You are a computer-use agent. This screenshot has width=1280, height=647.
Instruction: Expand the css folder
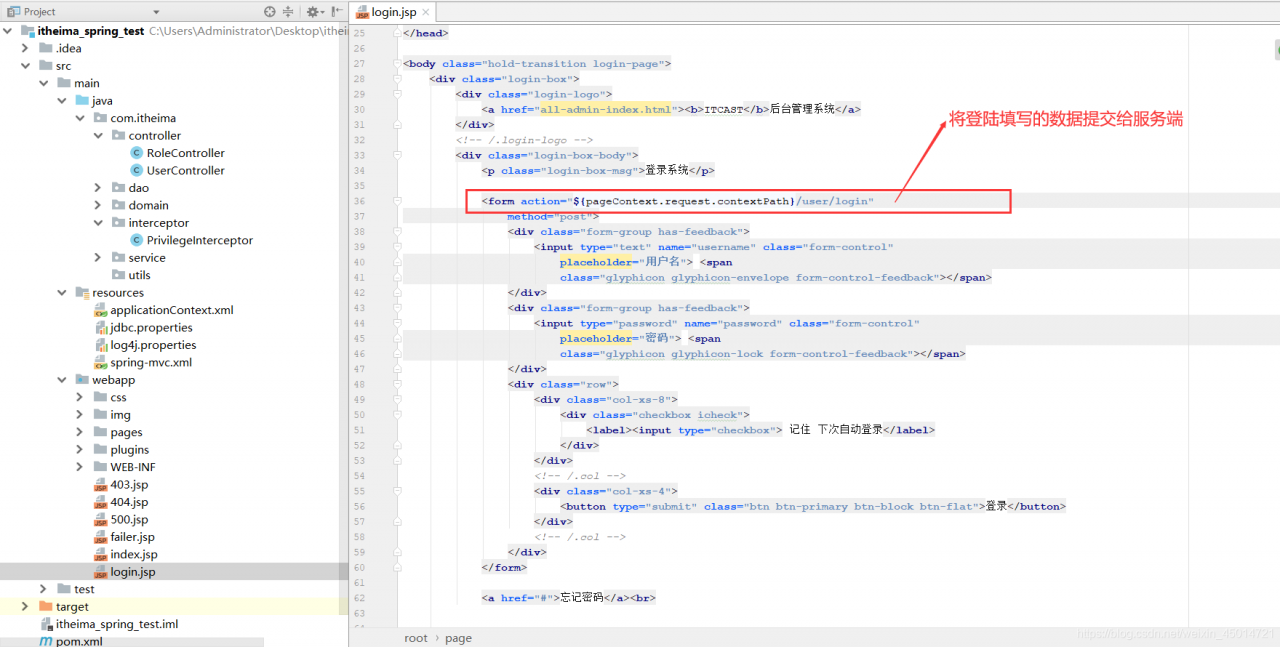(x=79, y=397)
